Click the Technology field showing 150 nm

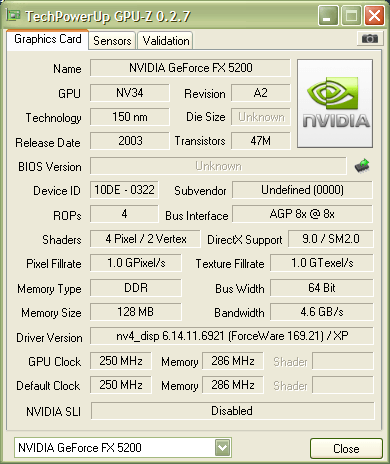click(x=130, y=117)
